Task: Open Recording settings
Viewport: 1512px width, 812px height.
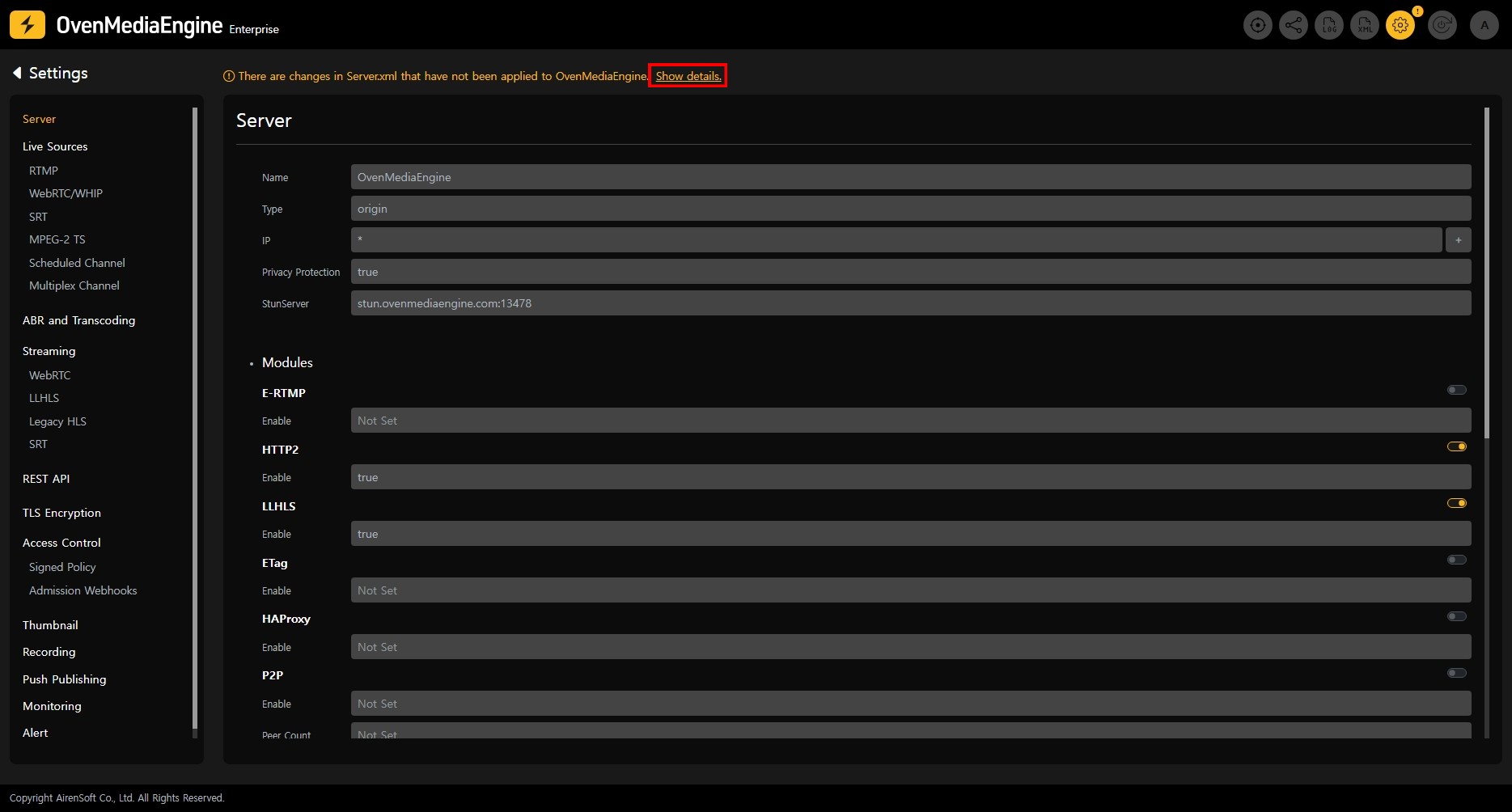Action: click(49, 652)
